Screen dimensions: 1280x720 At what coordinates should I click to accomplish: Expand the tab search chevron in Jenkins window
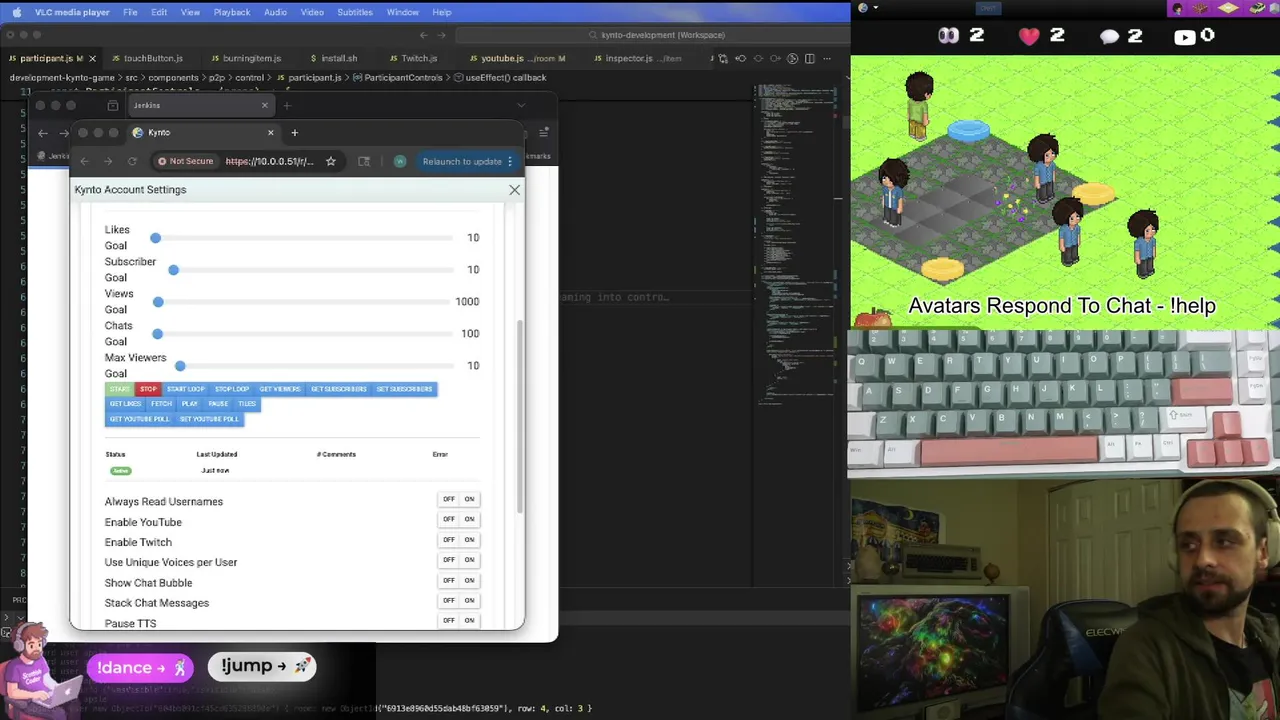(521, 105)
